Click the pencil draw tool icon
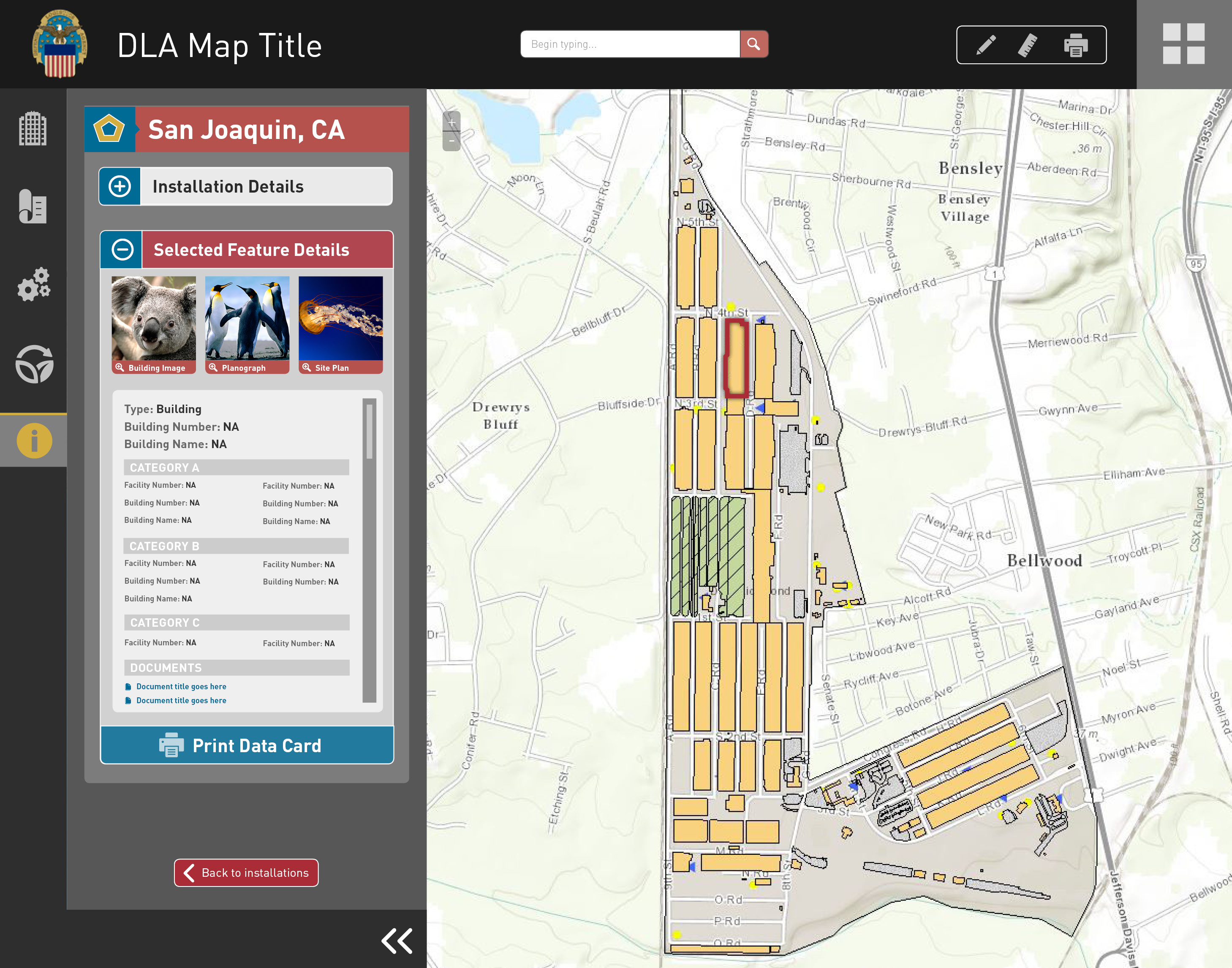The height and width of the screenshot is (968, 1232). coord(986,45)
